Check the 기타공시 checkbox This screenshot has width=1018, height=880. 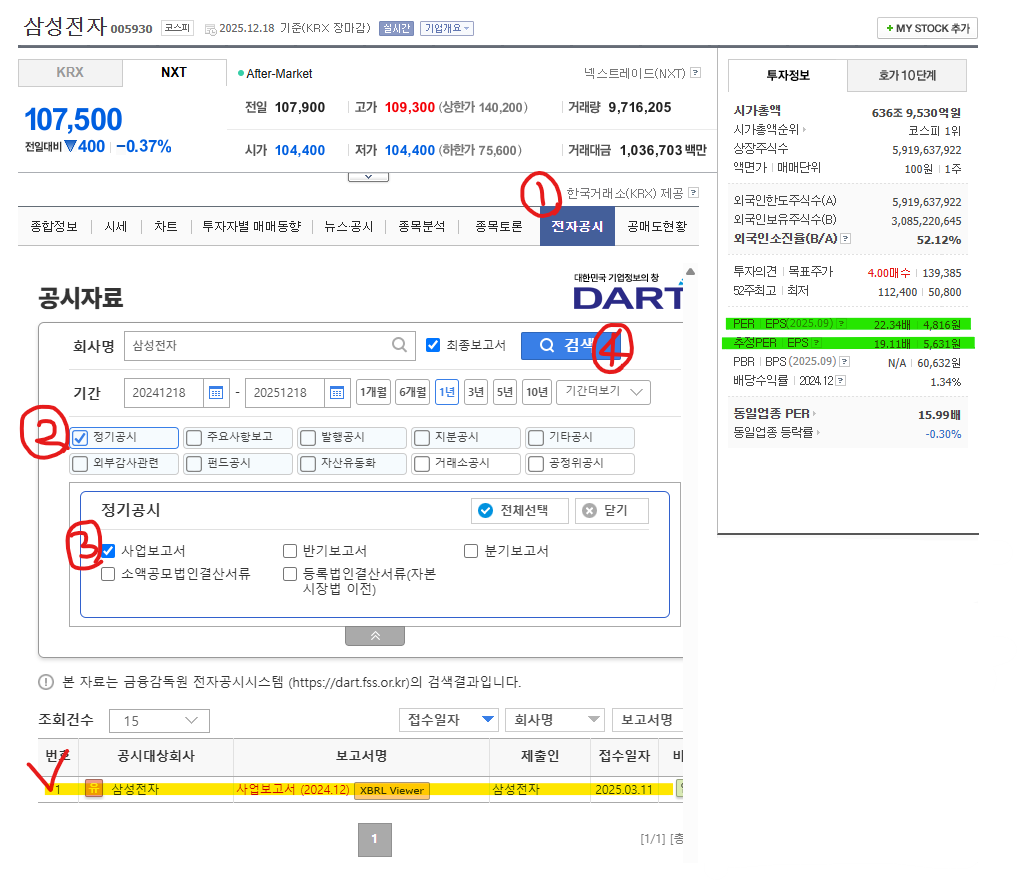(536, 438)
